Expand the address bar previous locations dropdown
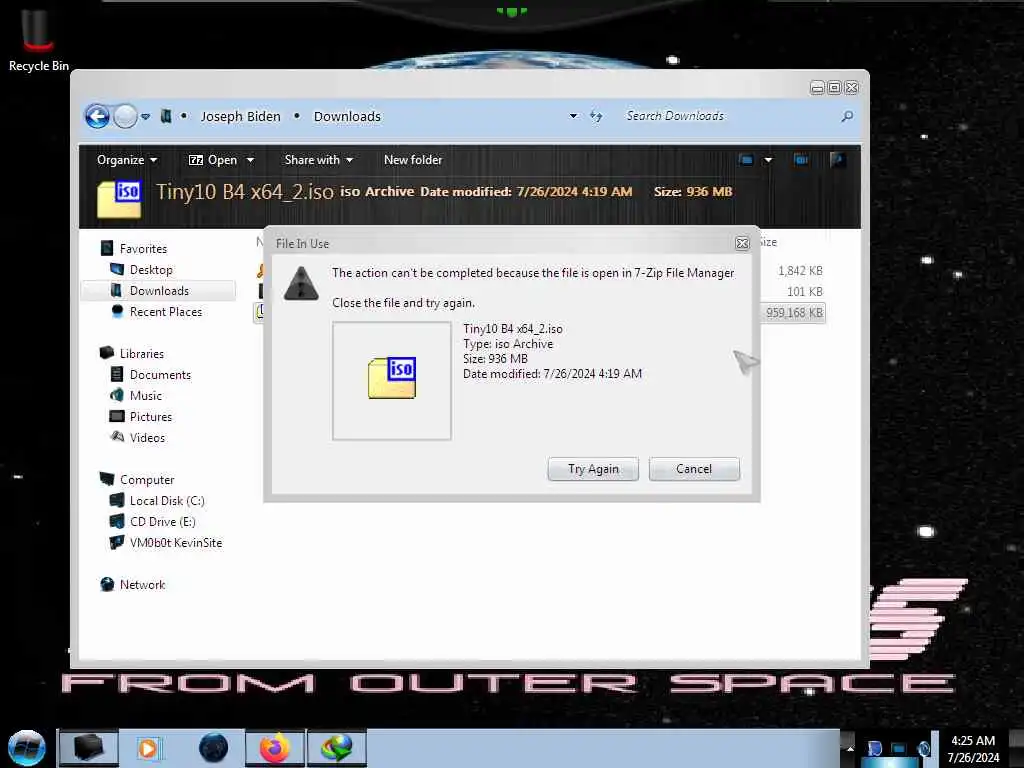The width and height of the screenshot is (1024, 768). pyautogui.click(x=573, y=116)
